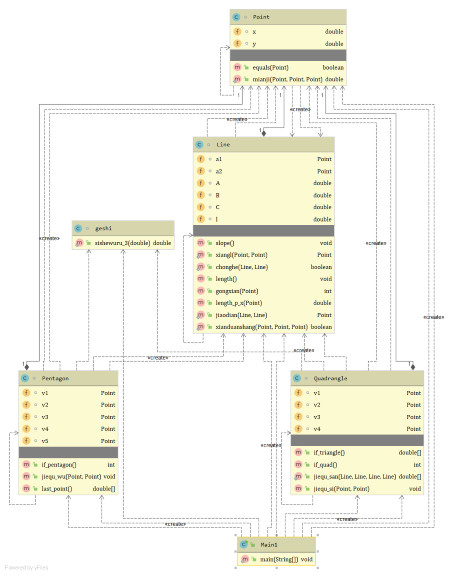
Task: Click the field icon beside v5 in Pentagon
Action: click(x=26, y=440)
